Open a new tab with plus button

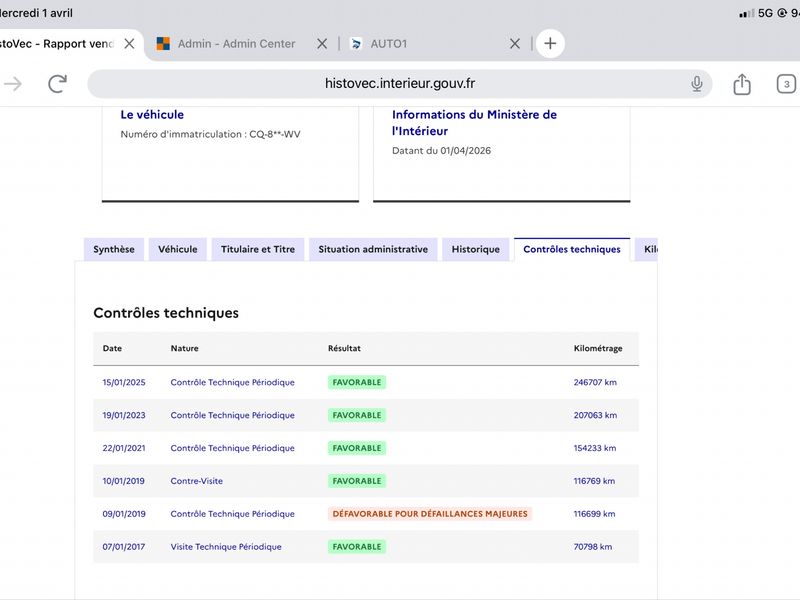coord(550,44)
